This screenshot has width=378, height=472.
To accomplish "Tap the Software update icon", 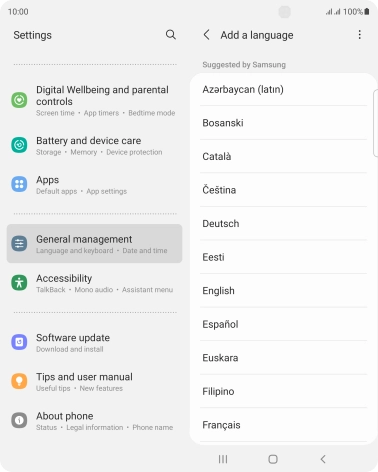I will pos(19,342).
